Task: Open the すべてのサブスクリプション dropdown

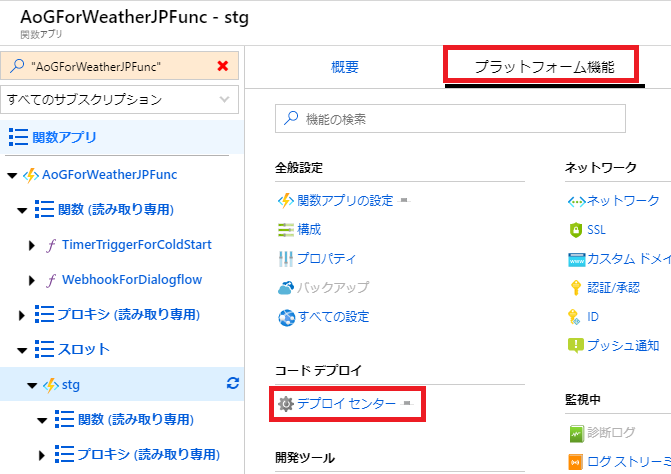Action: 119,99
